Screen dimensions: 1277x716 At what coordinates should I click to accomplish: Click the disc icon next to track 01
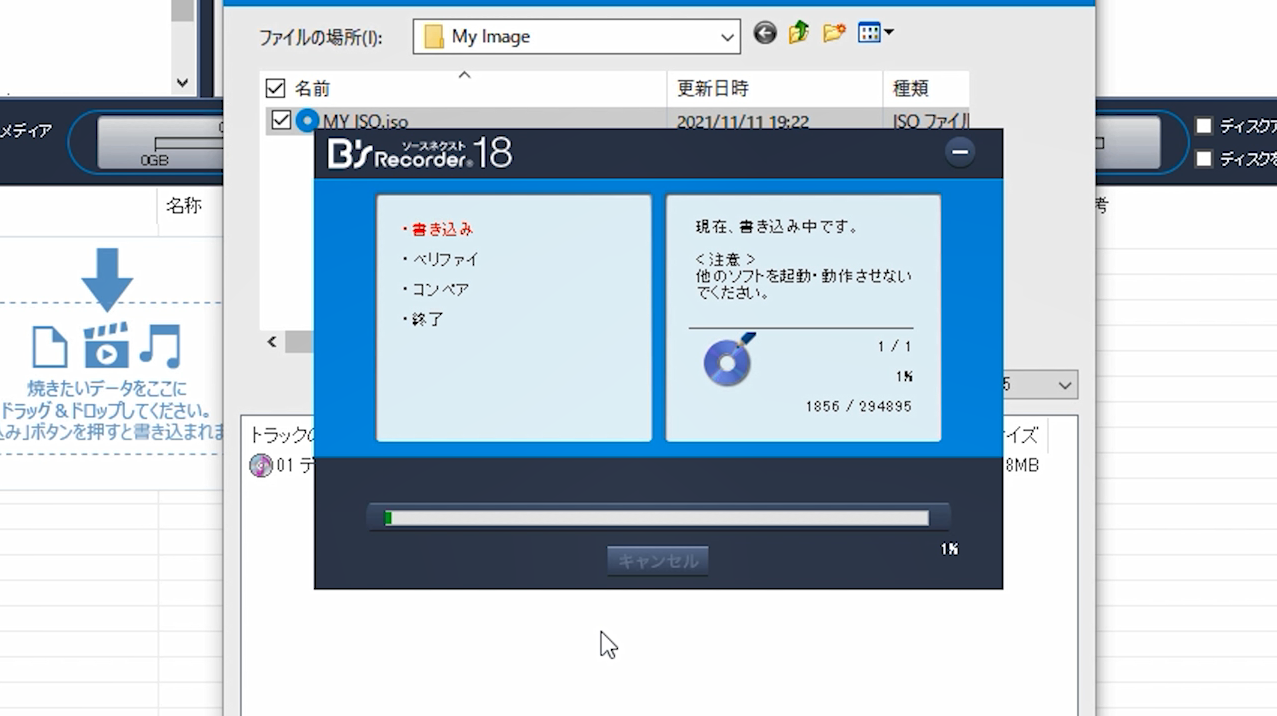(x=260, y=466)
